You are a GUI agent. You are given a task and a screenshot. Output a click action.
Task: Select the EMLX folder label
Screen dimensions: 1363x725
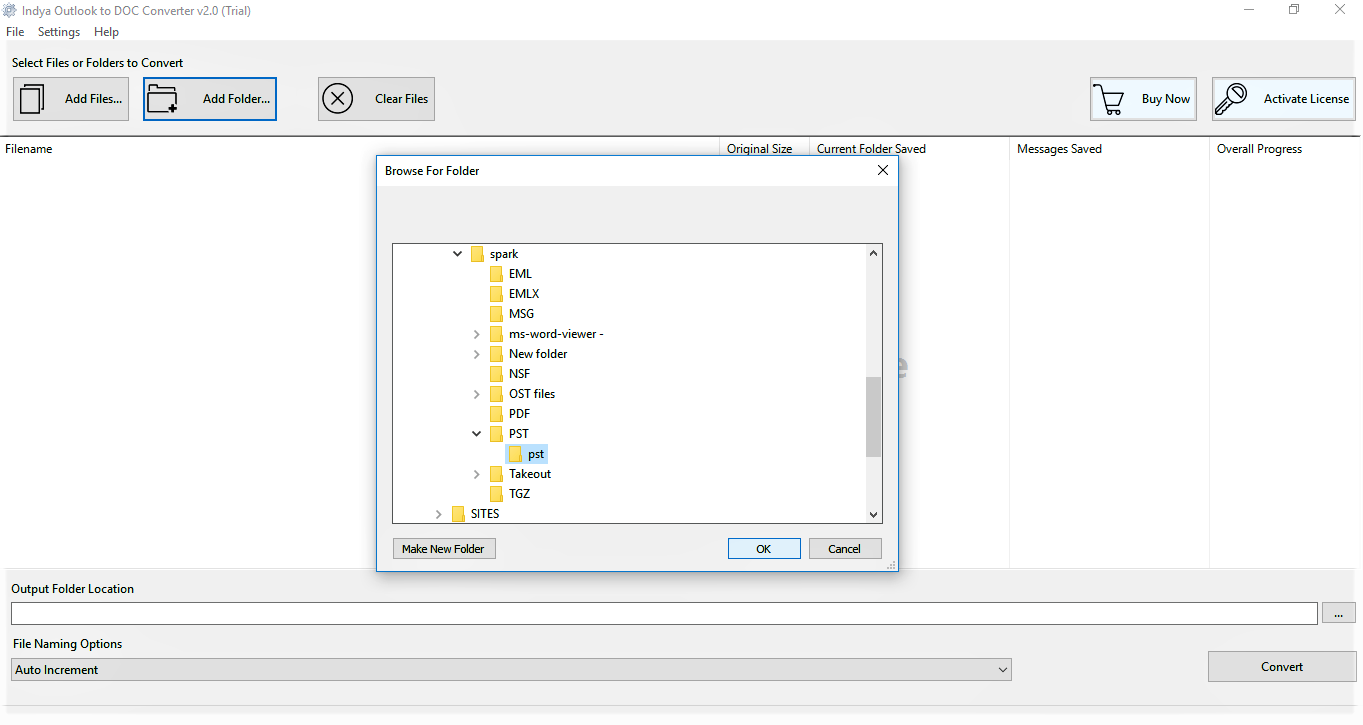coord(524,294)
